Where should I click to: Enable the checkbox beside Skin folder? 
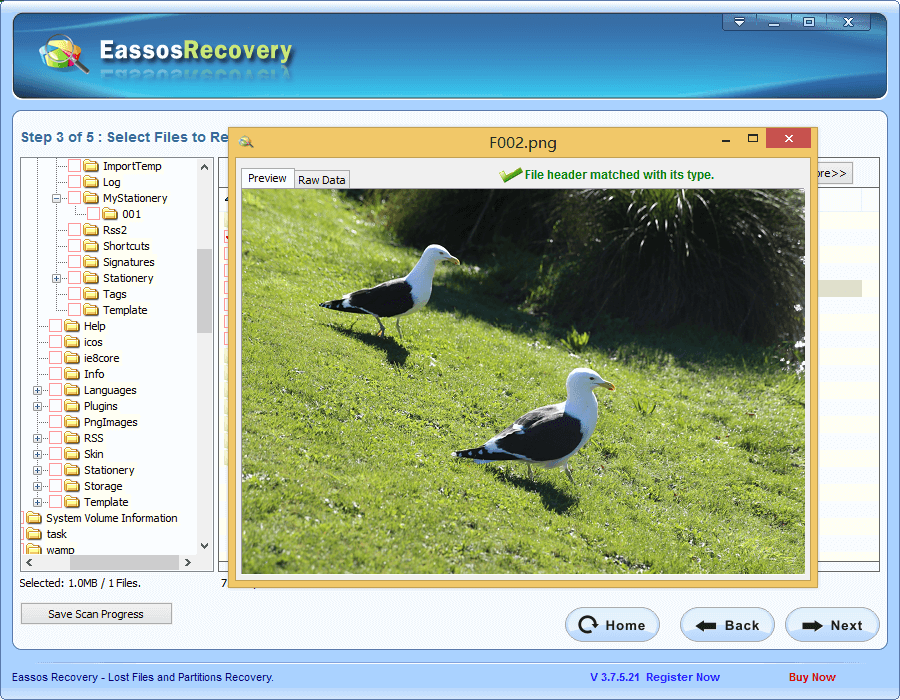(57, 453)
